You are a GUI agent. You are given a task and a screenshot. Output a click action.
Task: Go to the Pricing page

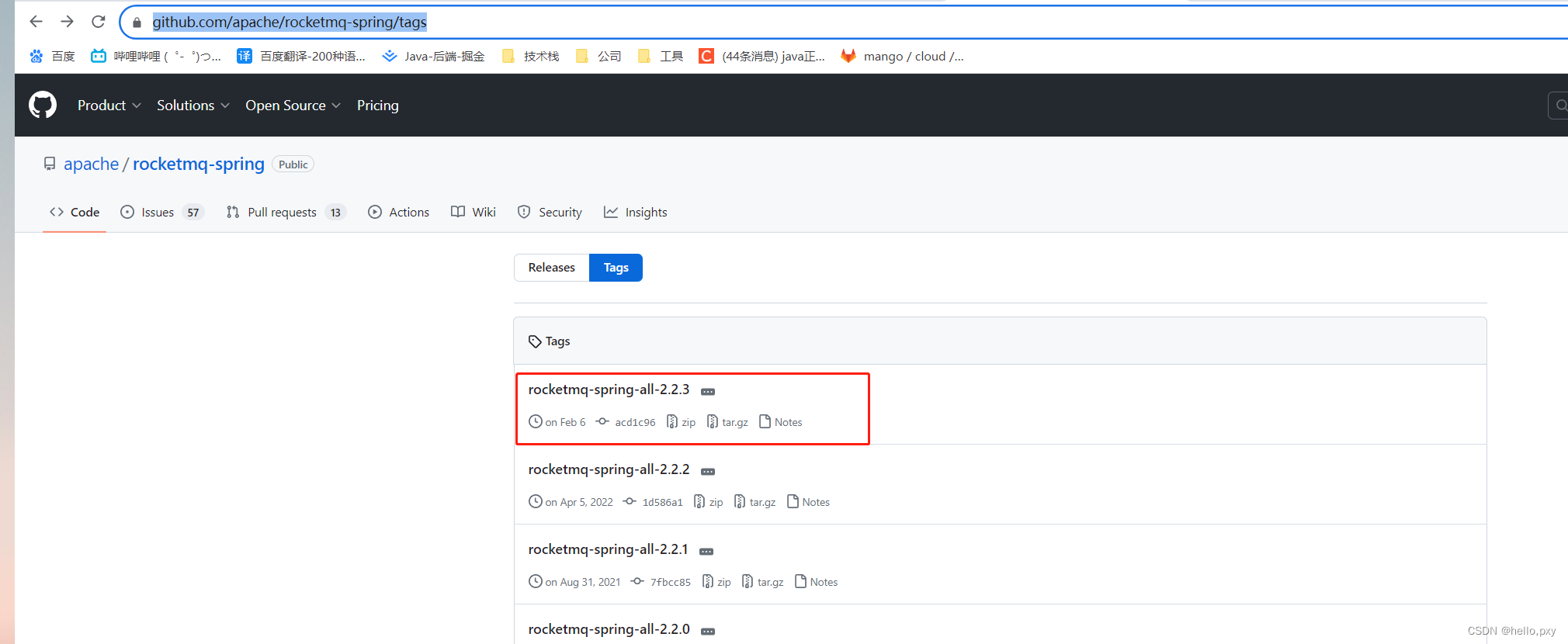pos(378,105)
